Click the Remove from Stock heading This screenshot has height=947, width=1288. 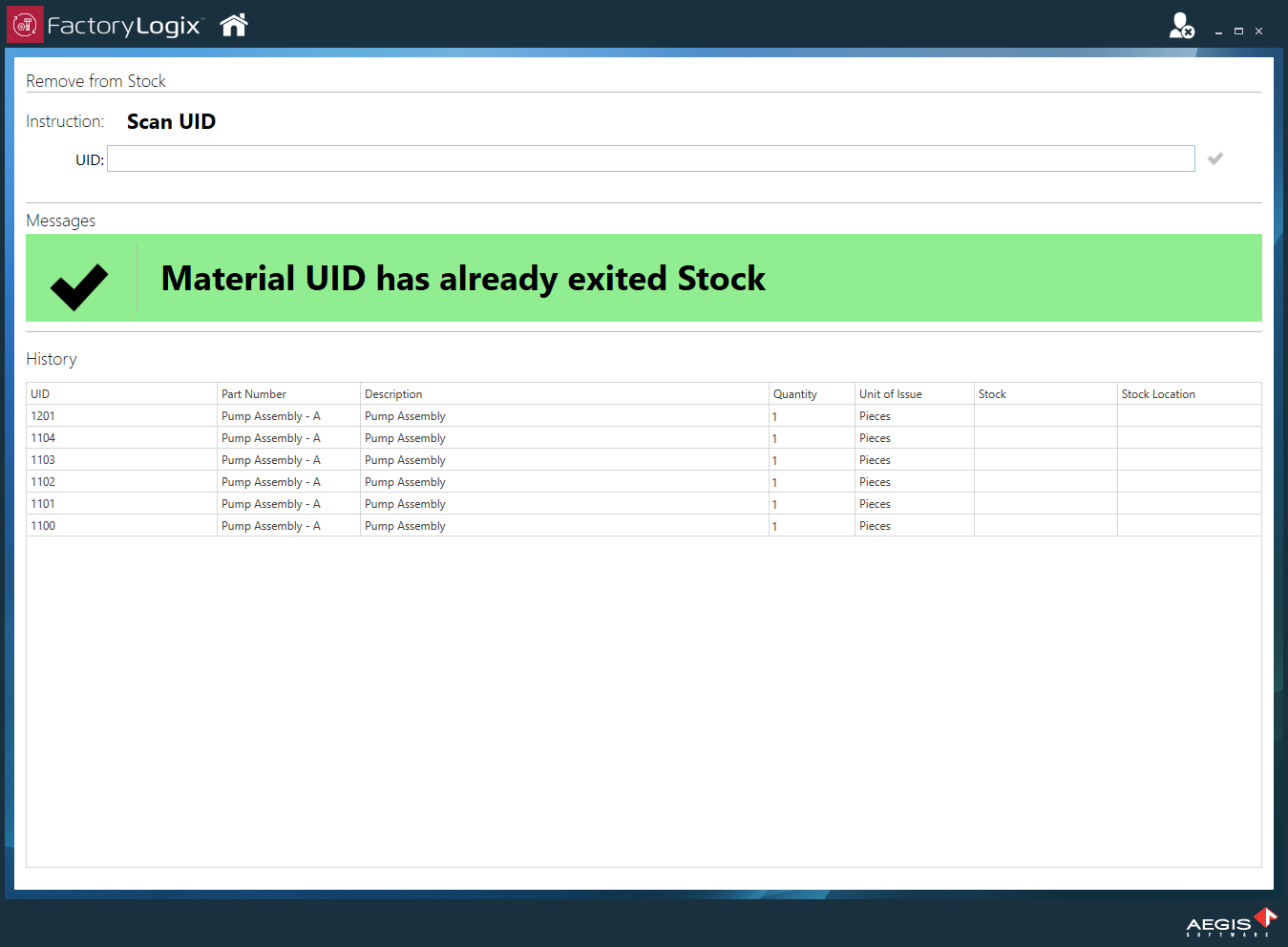pyautogui.click(x=95, y=81)
